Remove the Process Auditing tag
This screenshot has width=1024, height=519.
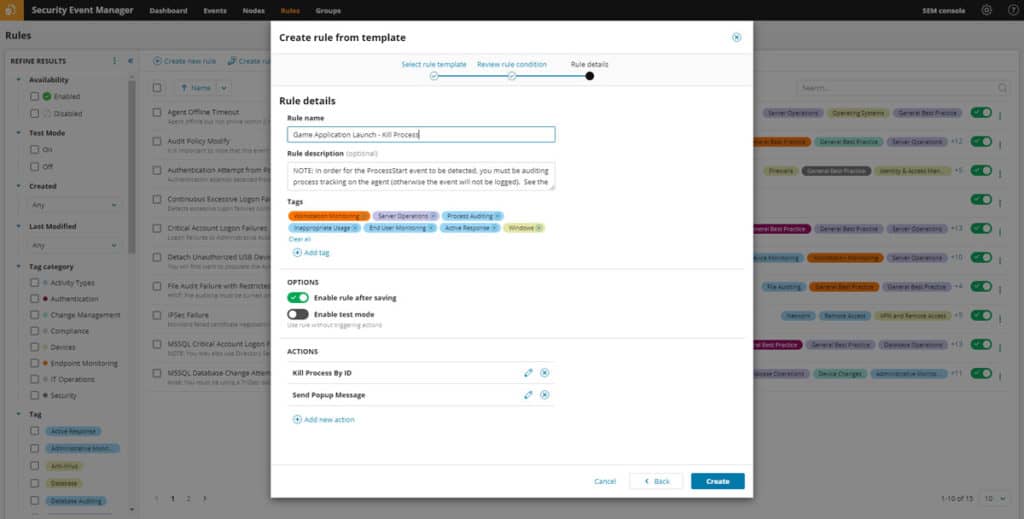click(498, 216)
